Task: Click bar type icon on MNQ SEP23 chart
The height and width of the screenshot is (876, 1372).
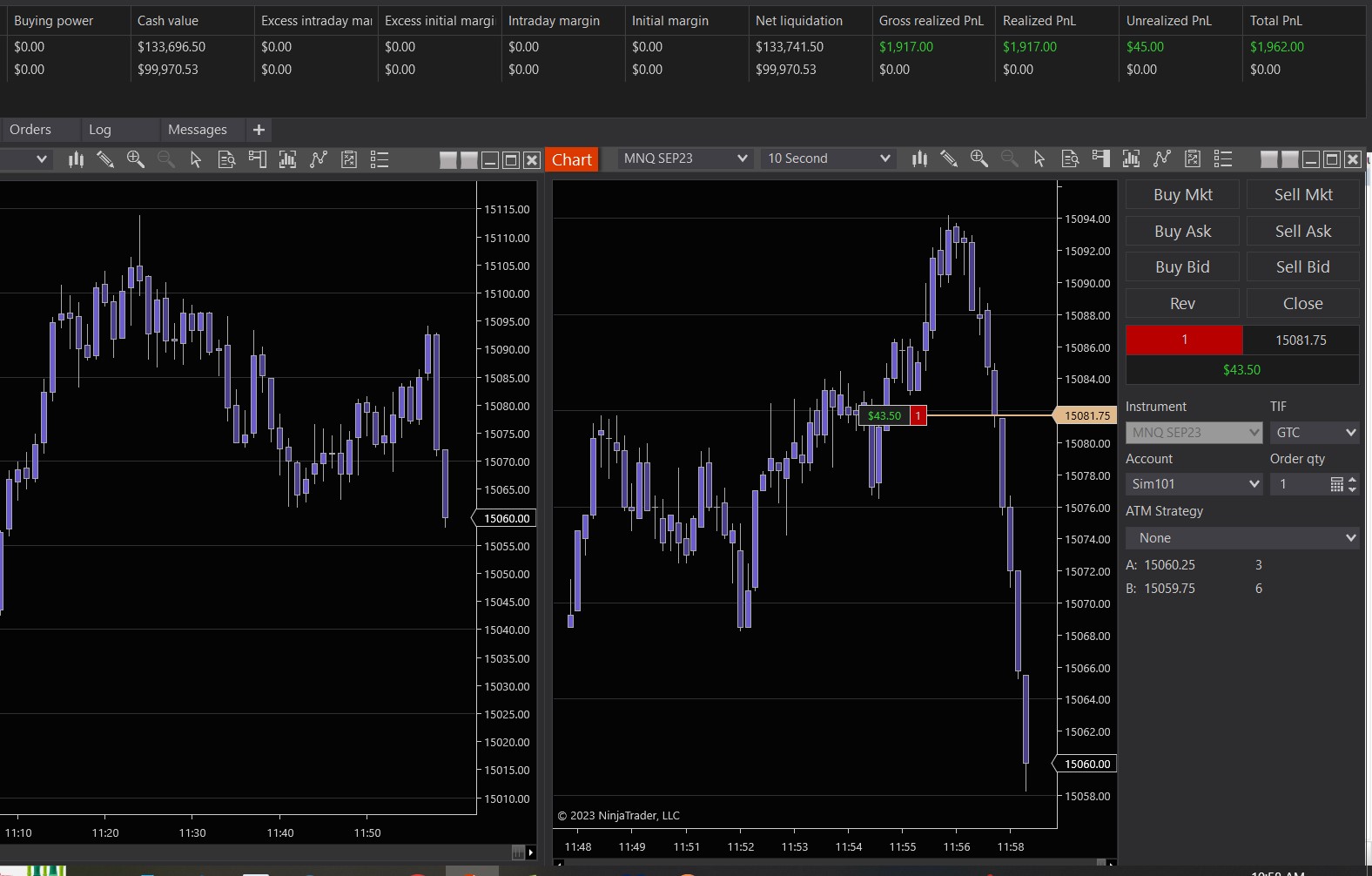Action: click(919, 158)
